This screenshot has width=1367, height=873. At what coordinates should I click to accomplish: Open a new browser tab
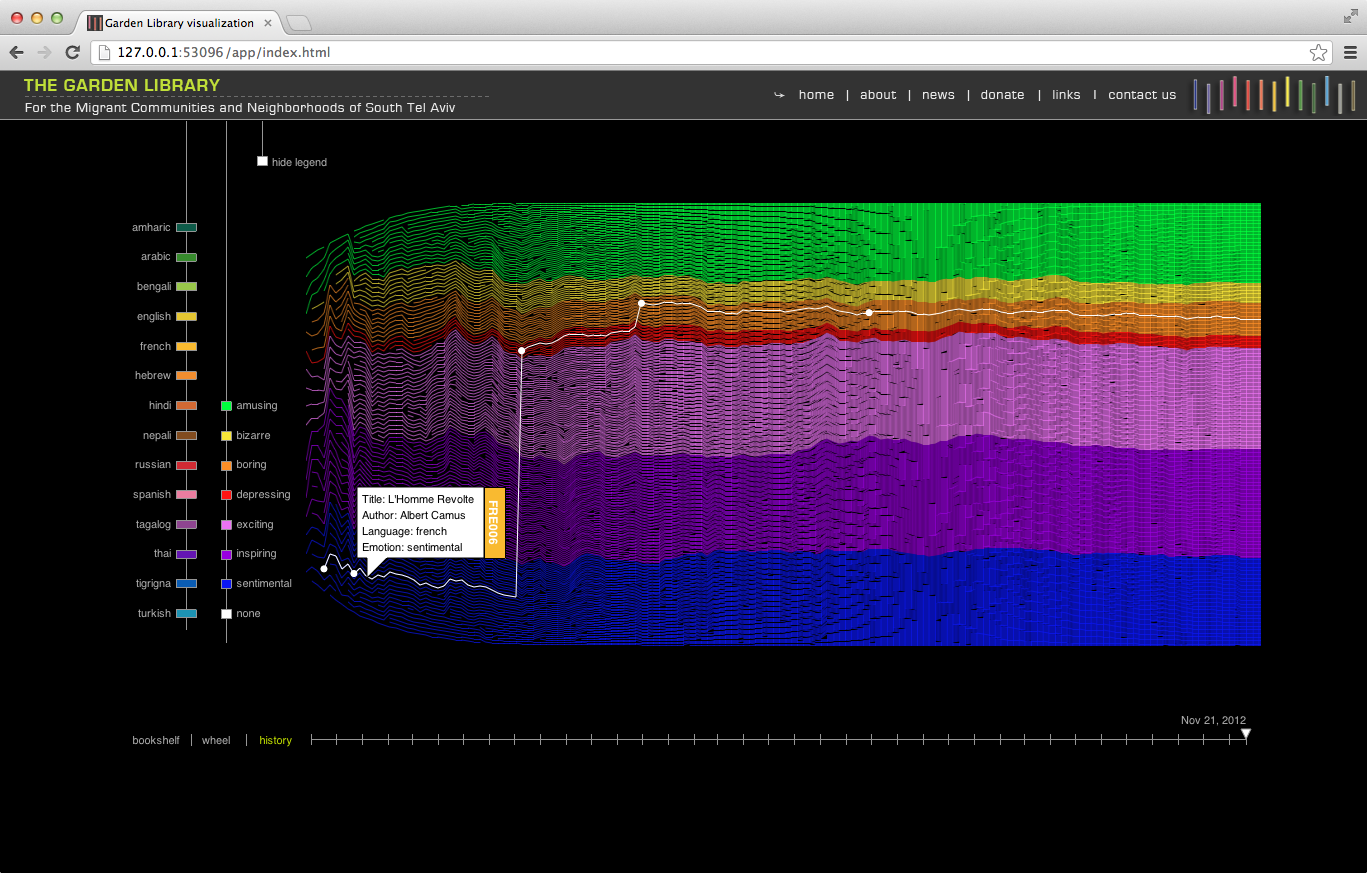[299, 22]
